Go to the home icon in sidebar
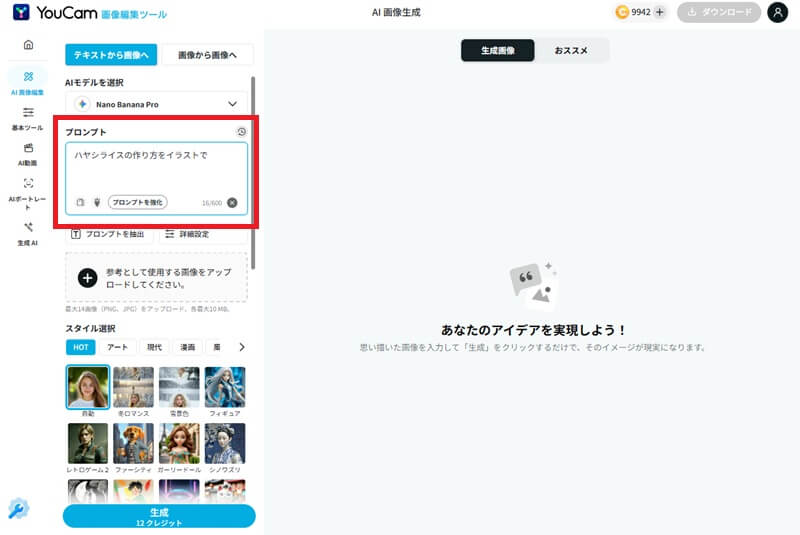Screen dimensions: 800x535 point(29,45)
